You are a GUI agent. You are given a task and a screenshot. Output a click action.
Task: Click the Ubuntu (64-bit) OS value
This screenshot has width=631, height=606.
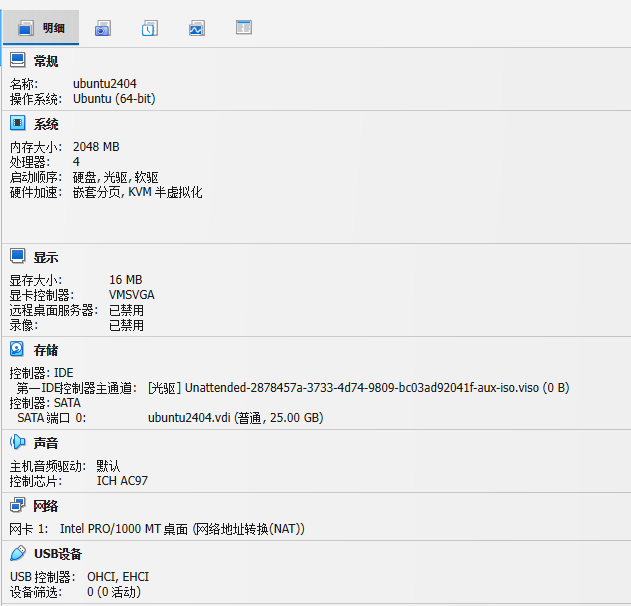coord(114,99)
